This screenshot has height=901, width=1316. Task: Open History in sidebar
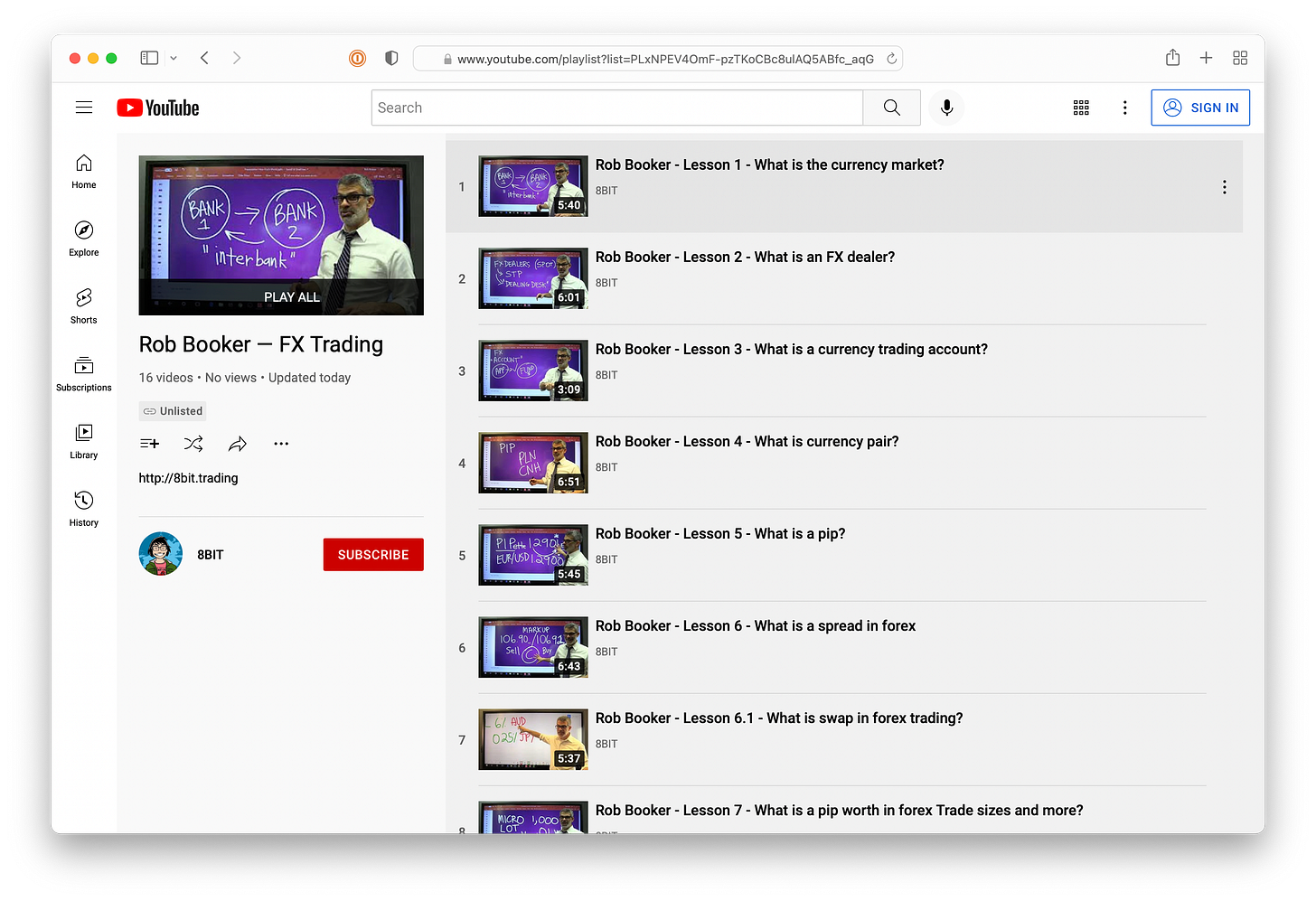[84, 510]
